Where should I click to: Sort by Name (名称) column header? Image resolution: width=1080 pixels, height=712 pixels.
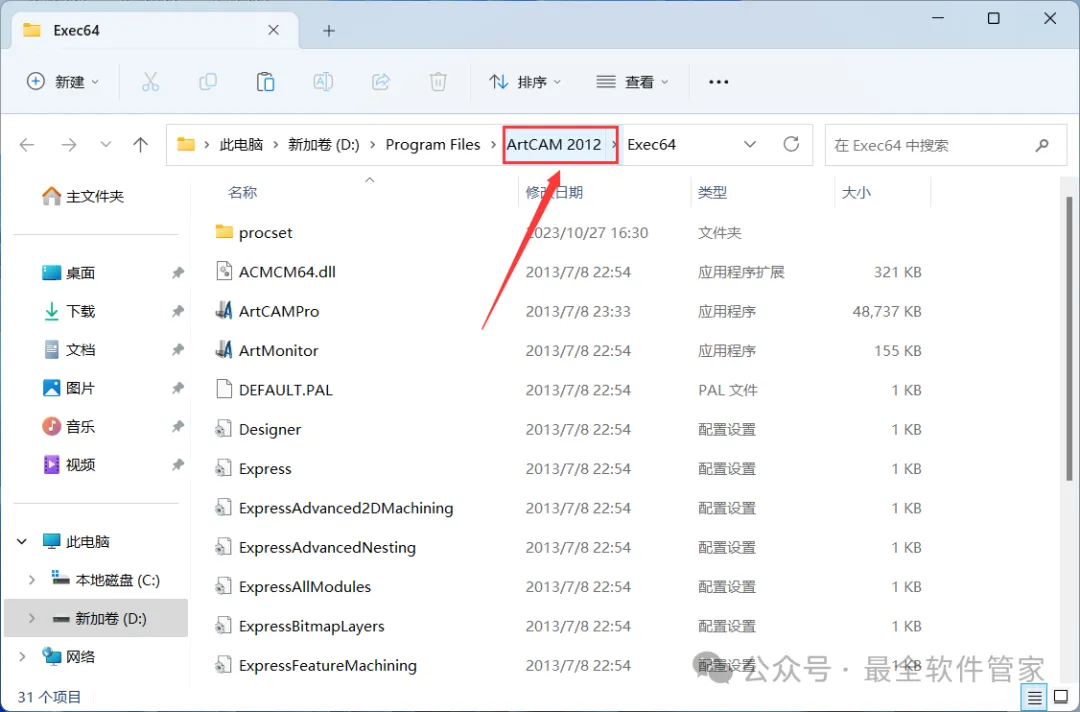point(242,193)
